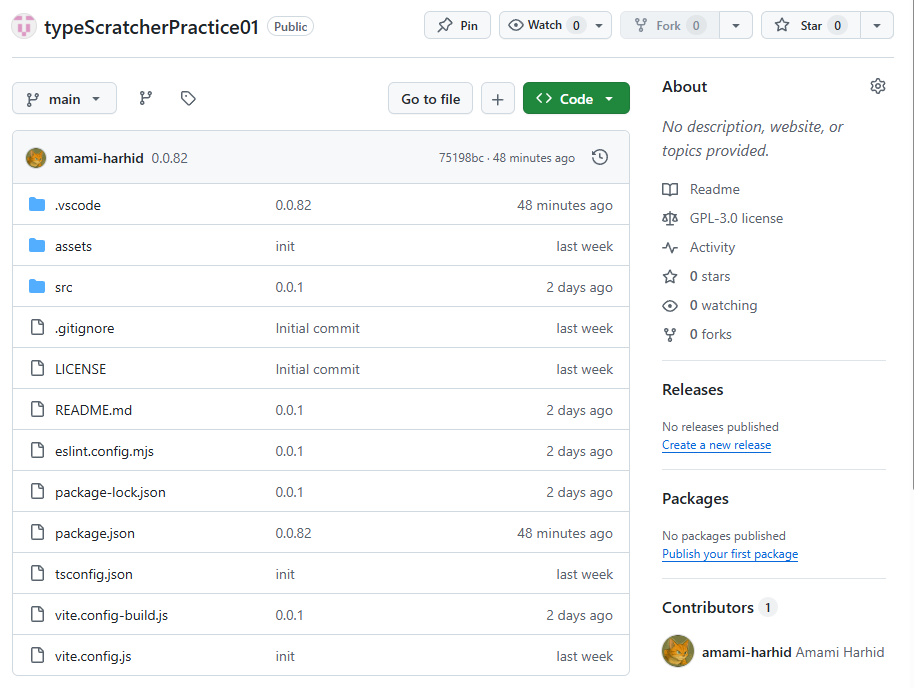Star this repository

[810, 25]
